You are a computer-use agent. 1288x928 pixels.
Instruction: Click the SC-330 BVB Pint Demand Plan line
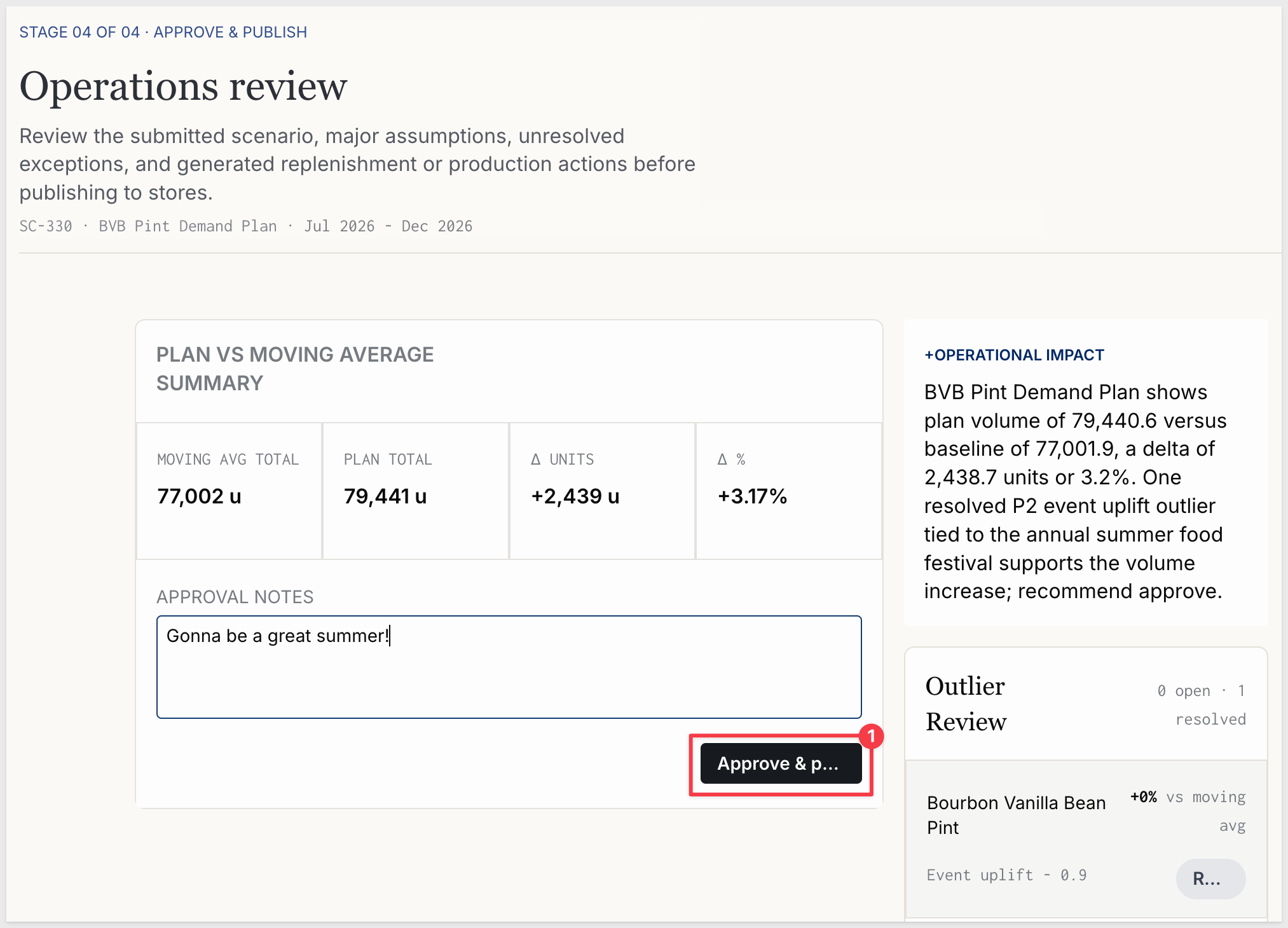pos(246,226)
